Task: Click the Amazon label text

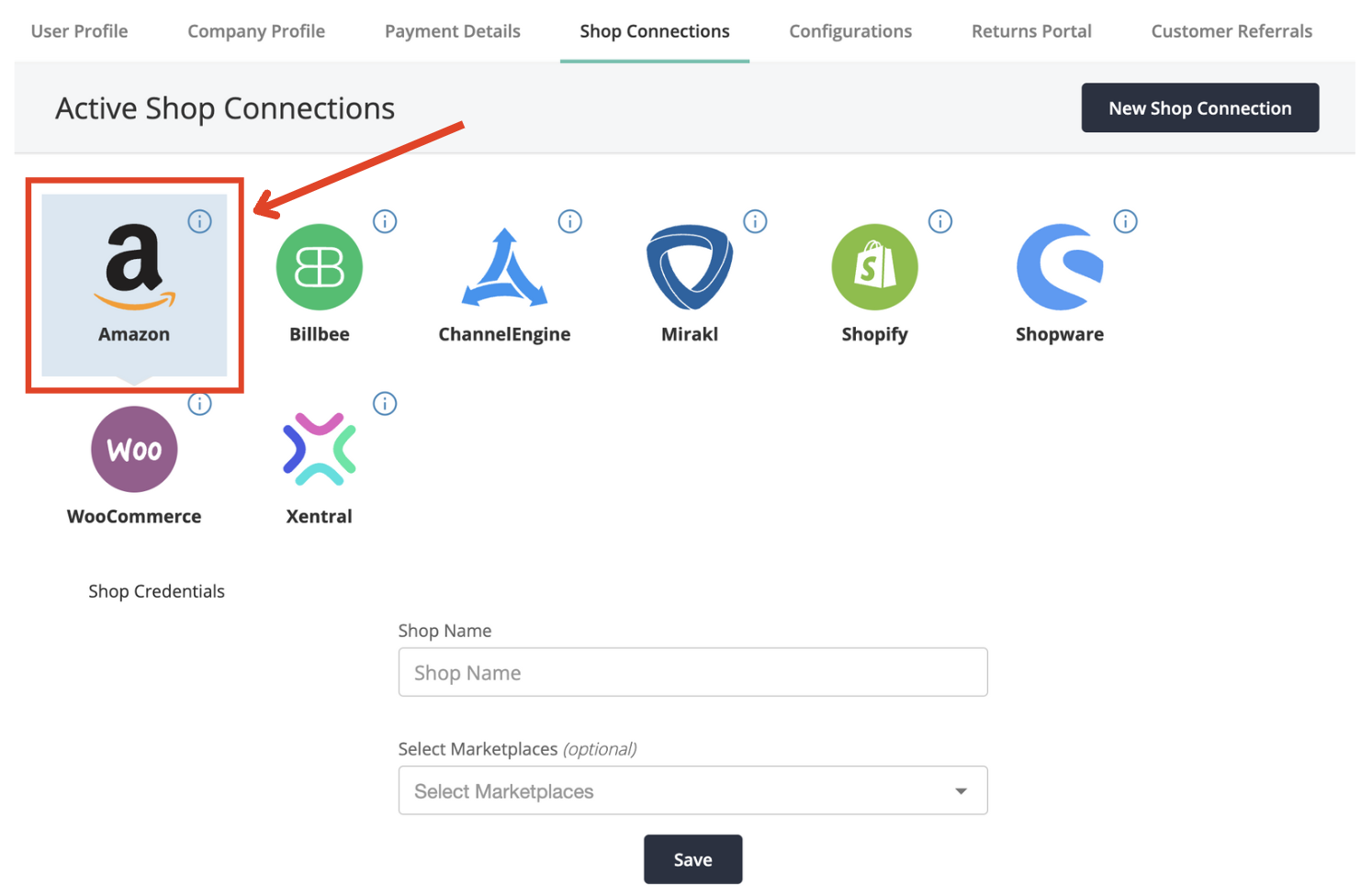Action: click(134, 334)
